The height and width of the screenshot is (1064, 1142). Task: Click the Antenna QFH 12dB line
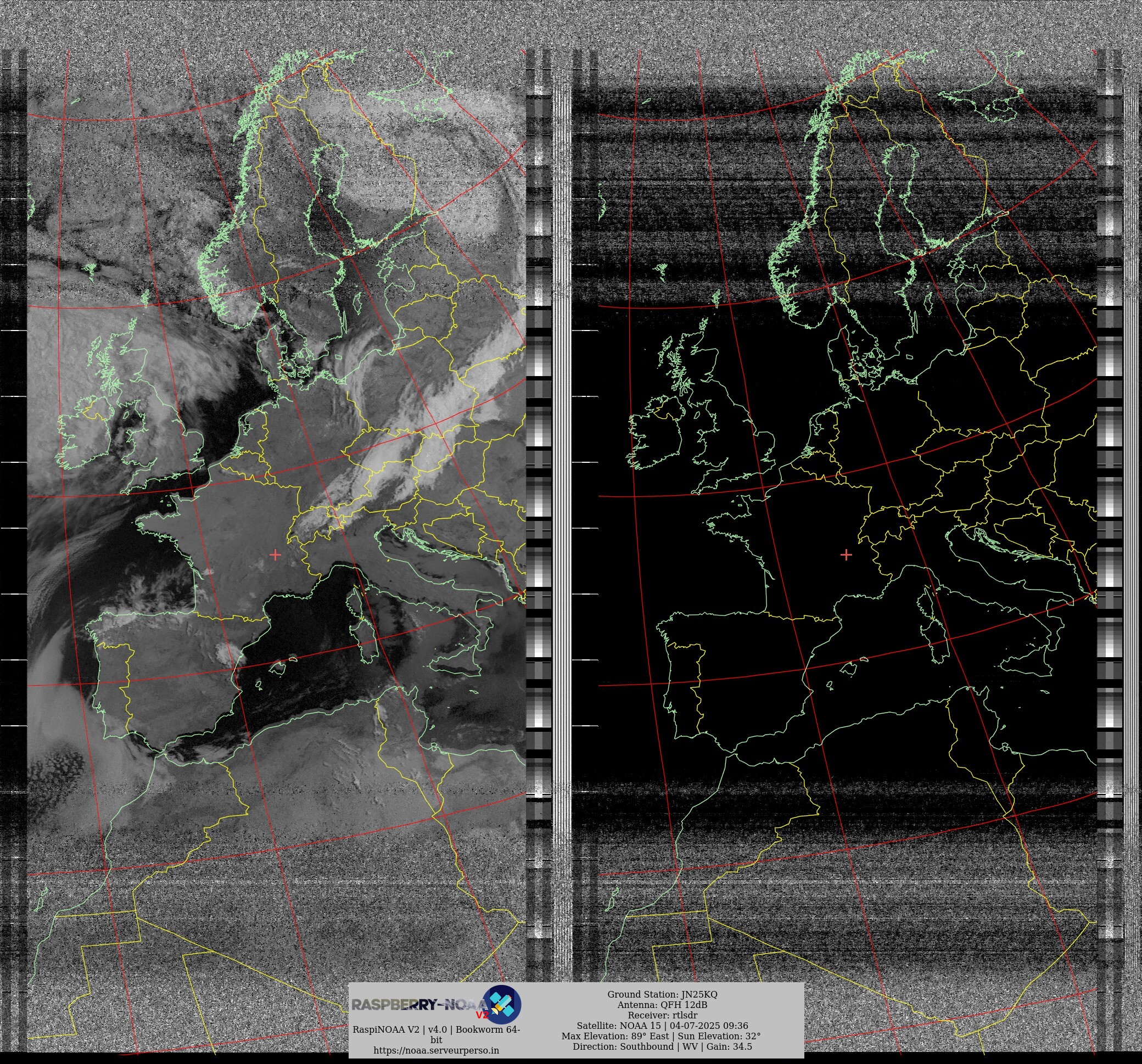662,1004
